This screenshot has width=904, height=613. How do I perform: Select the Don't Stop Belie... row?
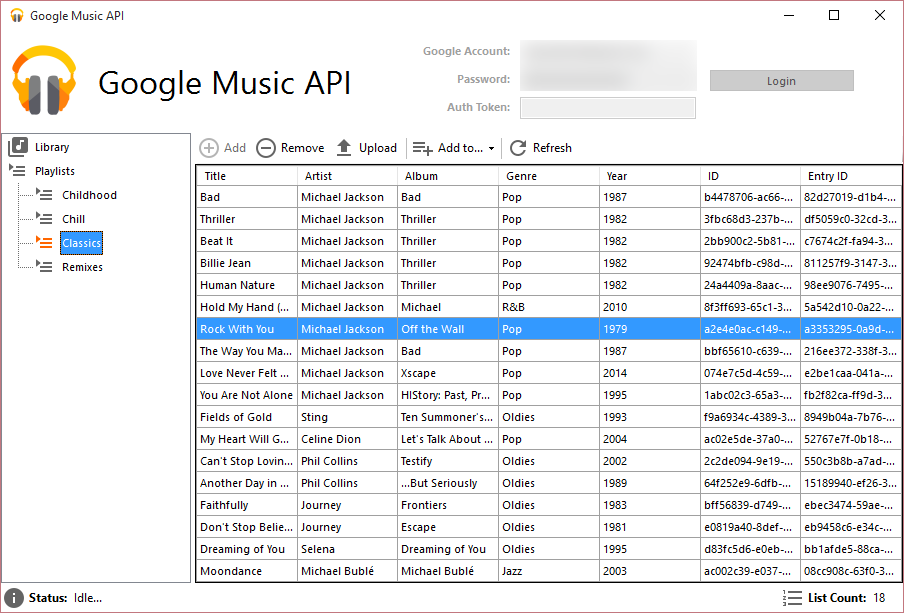tap(548, 527)
